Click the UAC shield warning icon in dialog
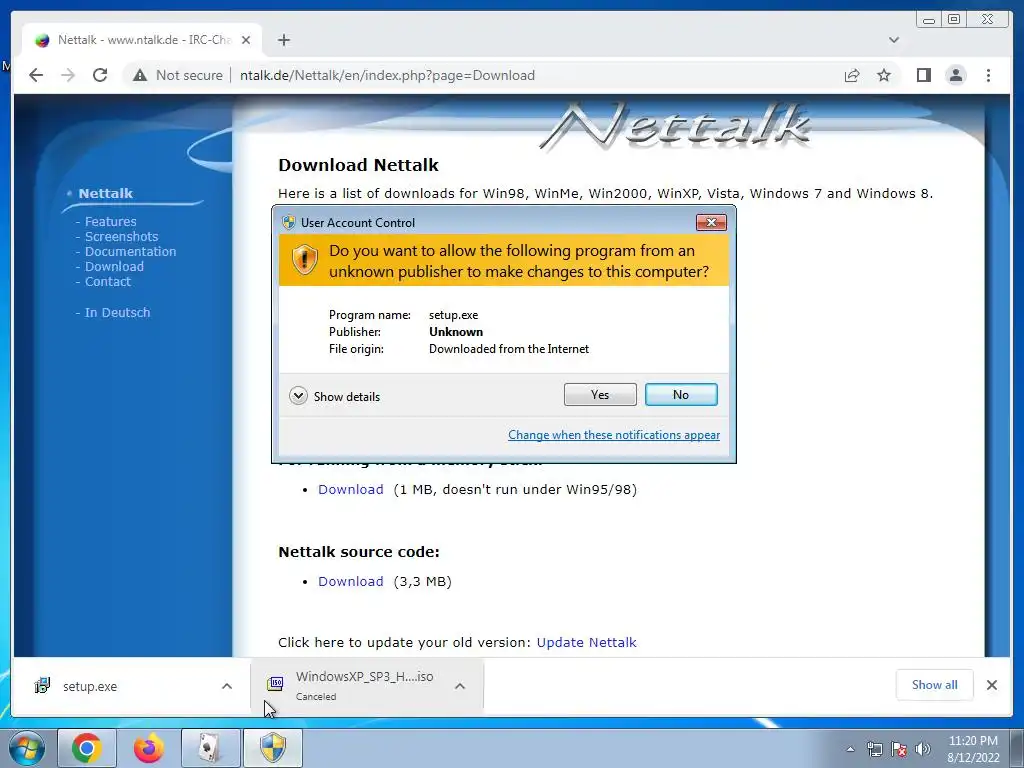Viewport: 1024px width, 768px height. tap(304, 260)
